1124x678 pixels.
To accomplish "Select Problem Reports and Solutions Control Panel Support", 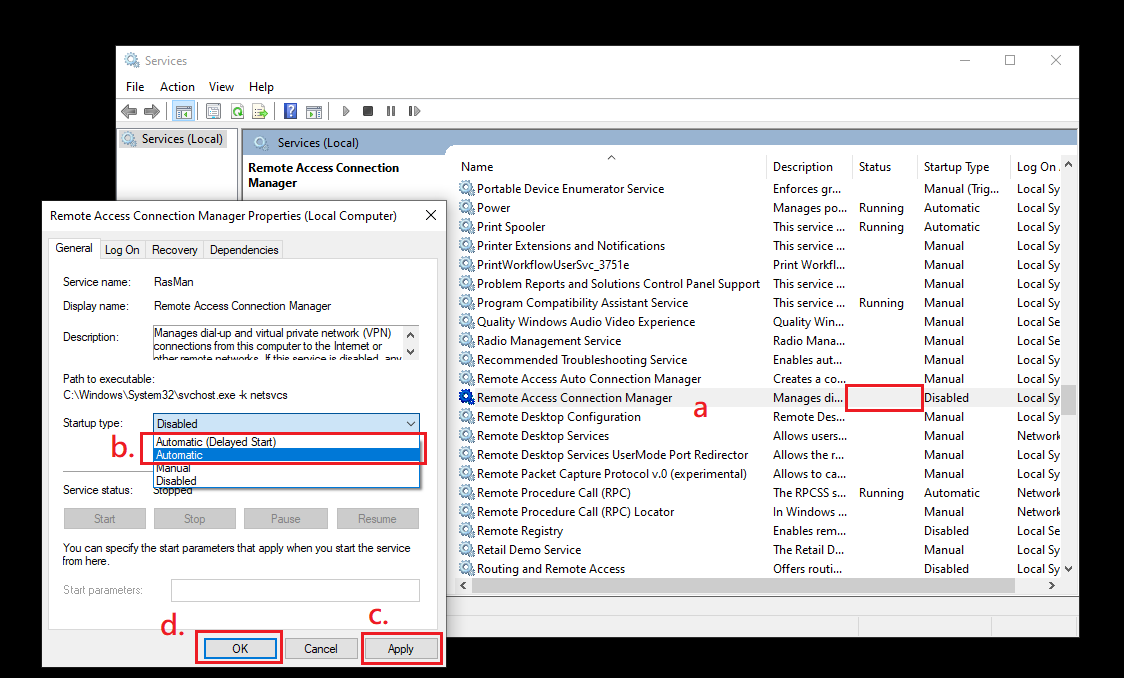I will (x=758, y=284).
